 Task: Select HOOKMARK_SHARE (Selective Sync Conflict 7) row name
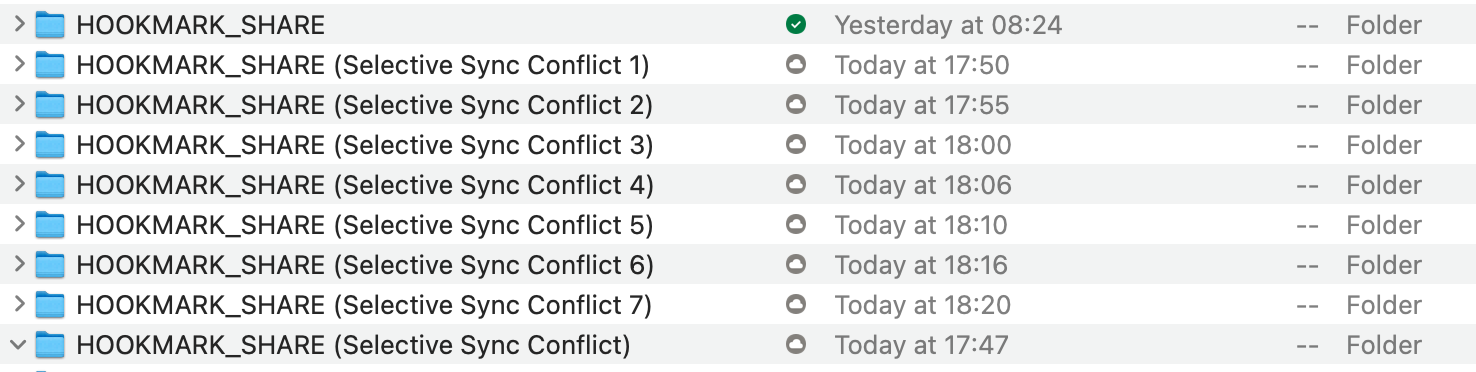click(x=364, y=306)
